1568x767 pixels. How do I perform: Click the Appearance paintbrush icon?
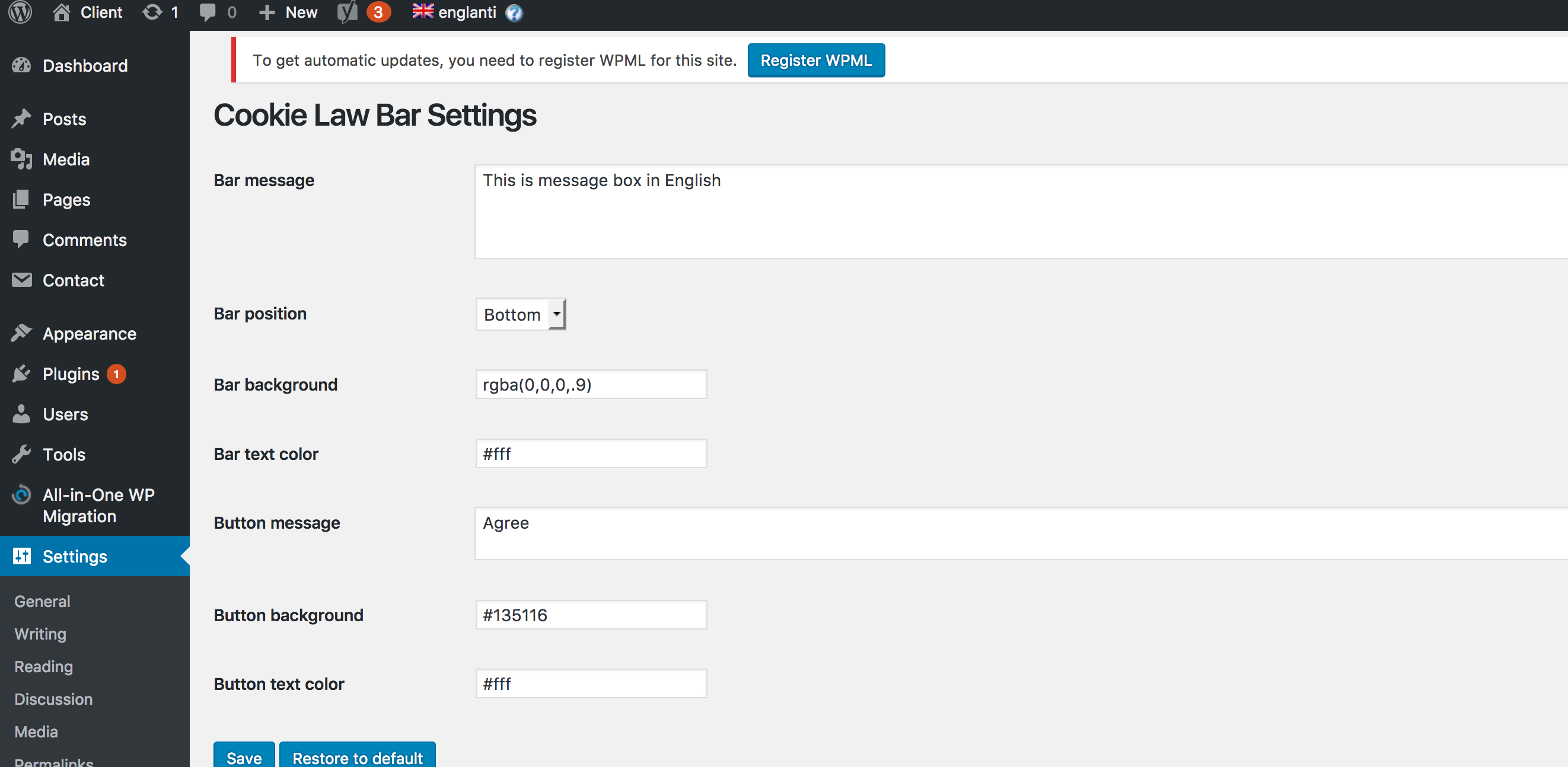point(21,333)
